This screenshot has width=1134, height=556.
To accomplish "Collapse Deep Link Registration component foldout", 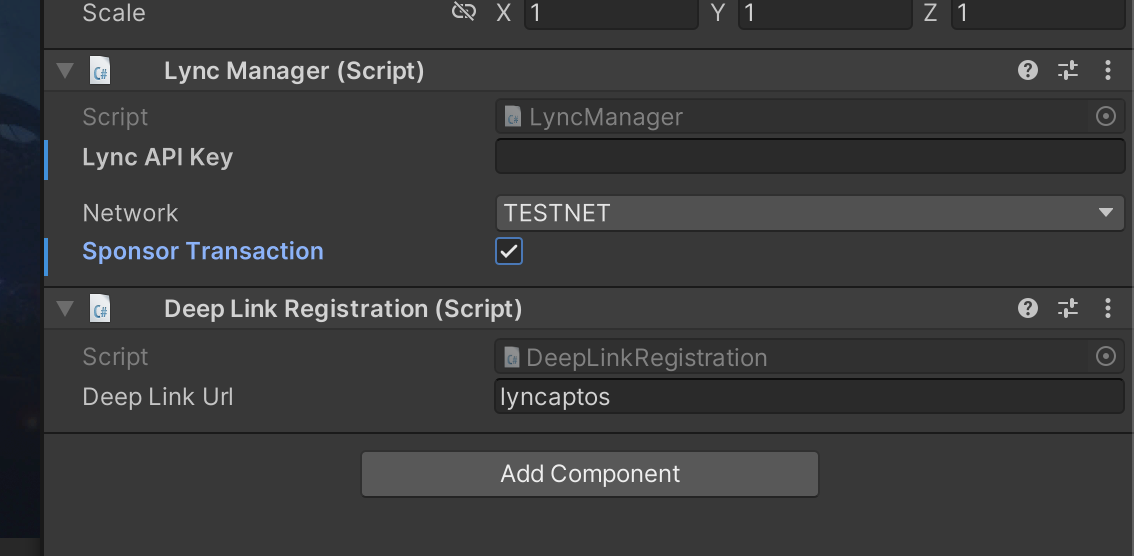I will [x=65, y=308].
